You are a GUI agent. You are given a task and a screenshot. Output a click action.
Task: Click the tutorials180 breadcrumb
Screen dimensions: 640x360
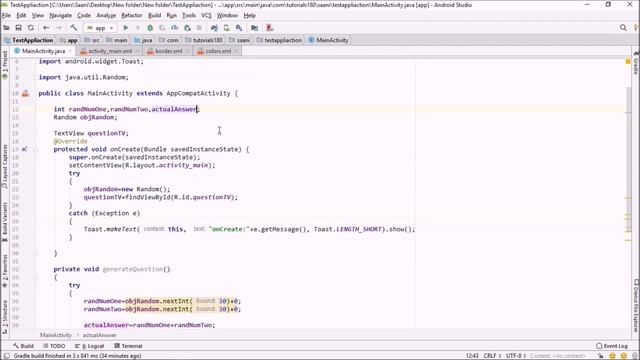click(204, 40)
